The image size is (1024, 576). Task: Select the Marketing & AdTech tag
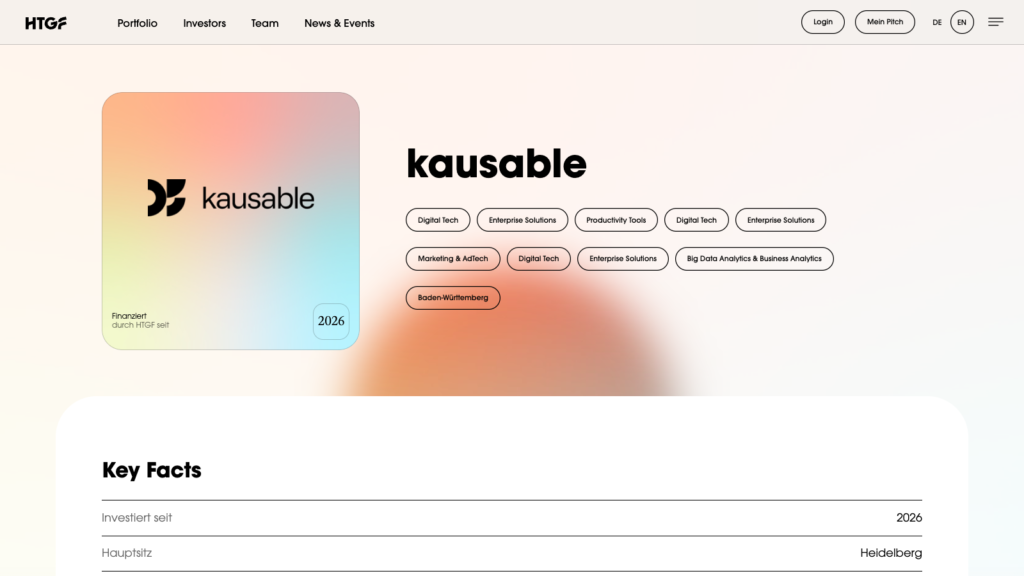pos(453,259)
